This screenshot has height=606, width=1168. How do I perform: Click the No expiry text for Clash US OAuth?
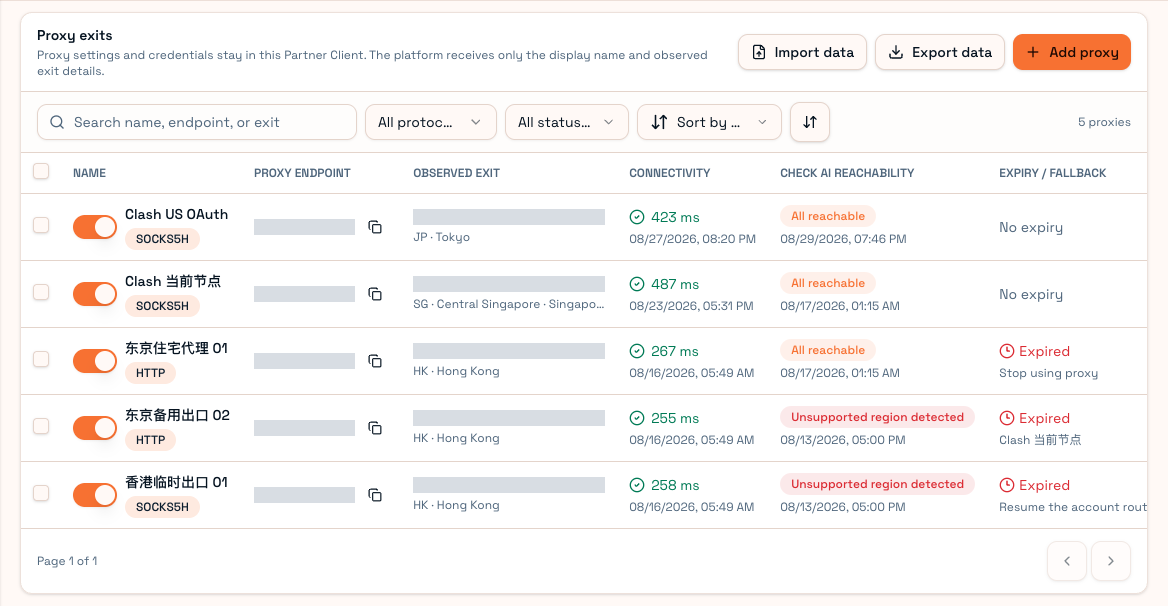point(1031,227)
